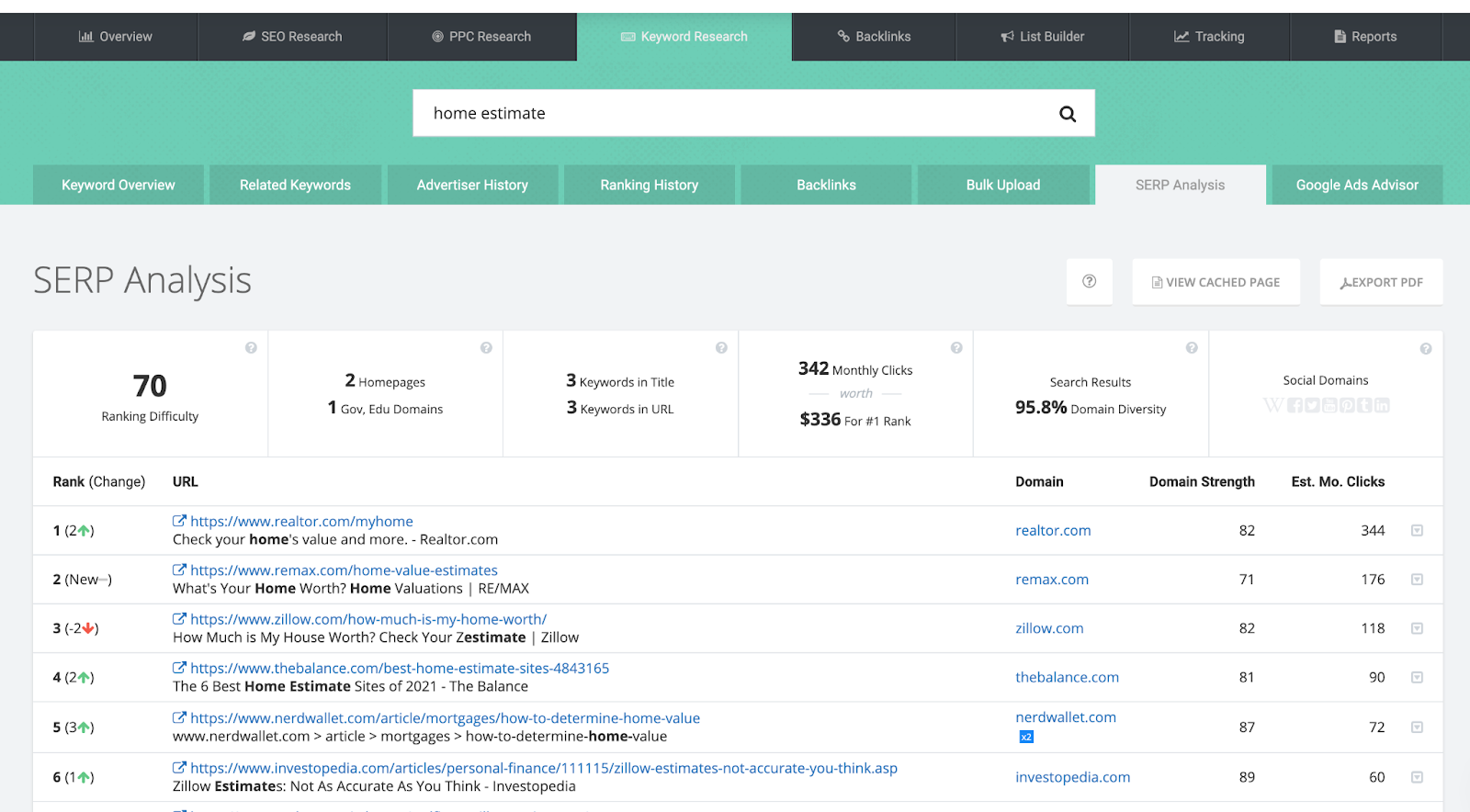The image size is (1470, 812).
Task: Click the Domain Strength column header
Action: (1202, 481)
